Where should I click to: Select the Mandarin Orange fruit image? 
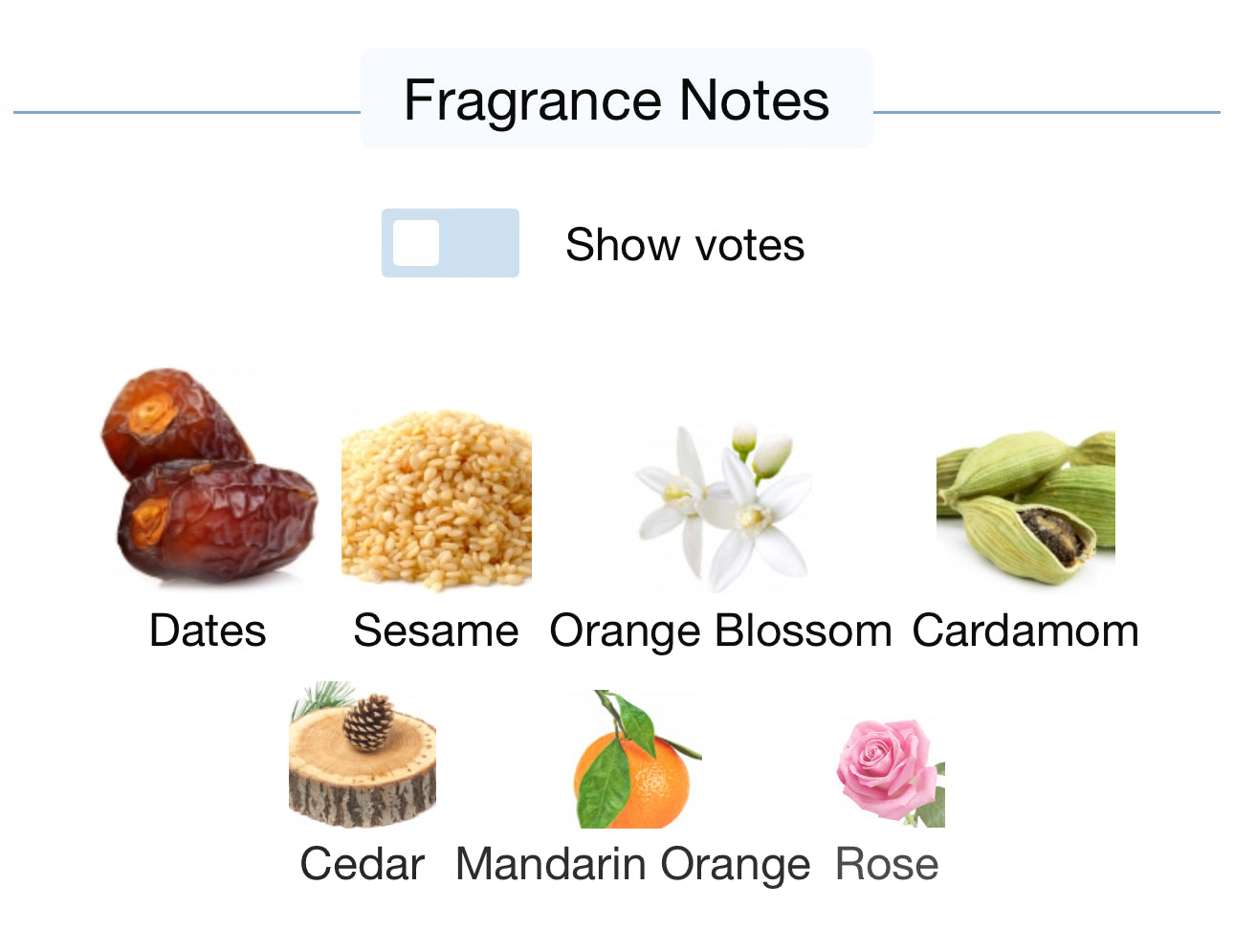(x=632, y=761)
